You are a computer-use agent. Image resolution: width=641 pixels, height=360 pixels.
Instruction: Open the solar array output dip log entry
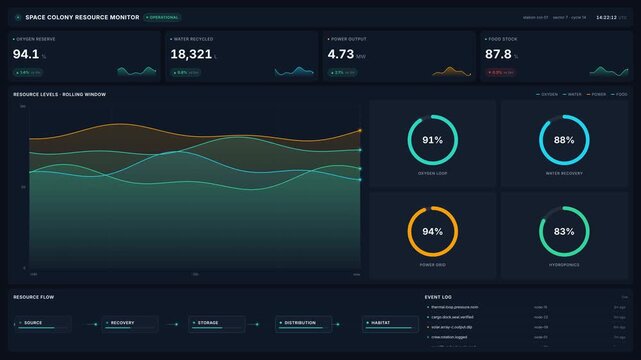[x=527, y=327]
